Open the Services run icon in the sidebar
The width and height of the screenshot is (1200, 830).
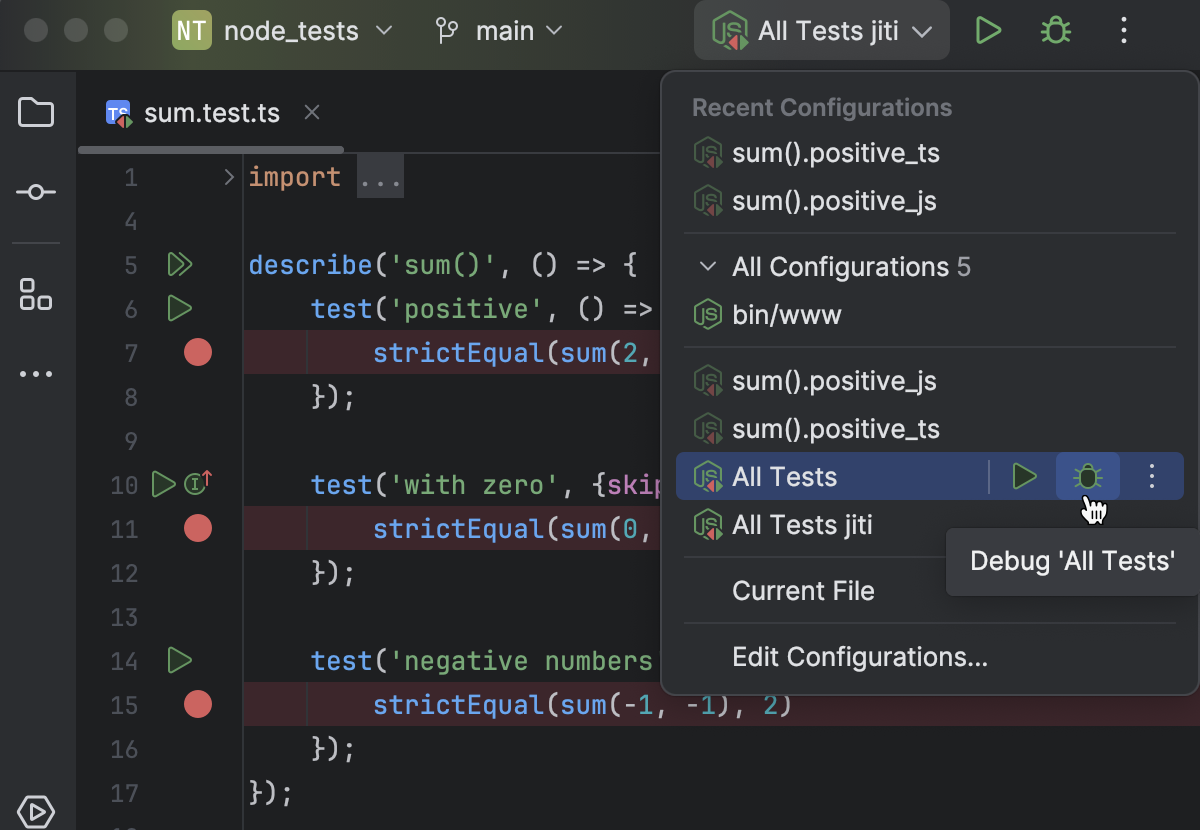coord(36,810)
